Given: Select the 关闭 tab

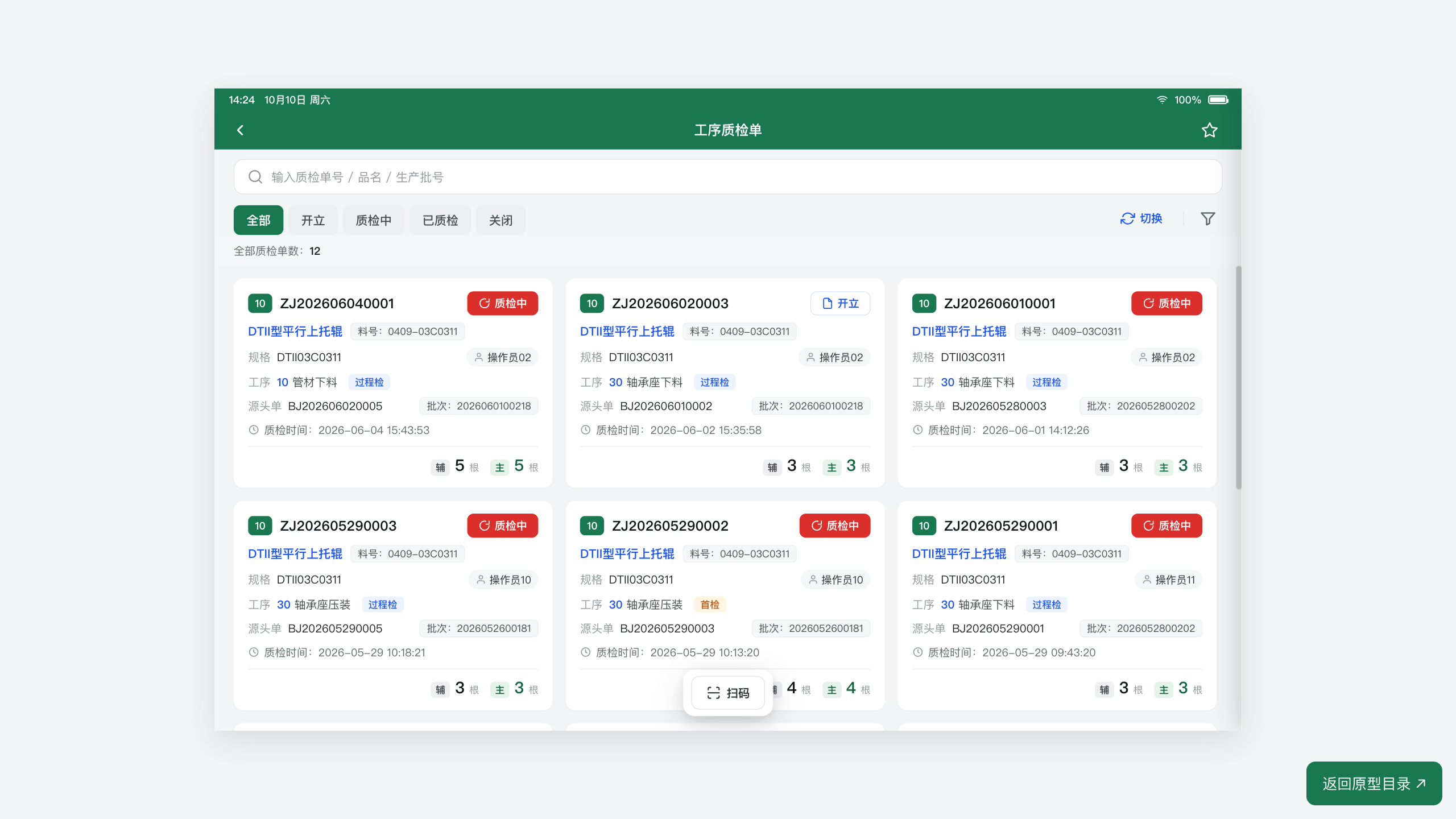Looking at the screenshot, I should point(500,220).
